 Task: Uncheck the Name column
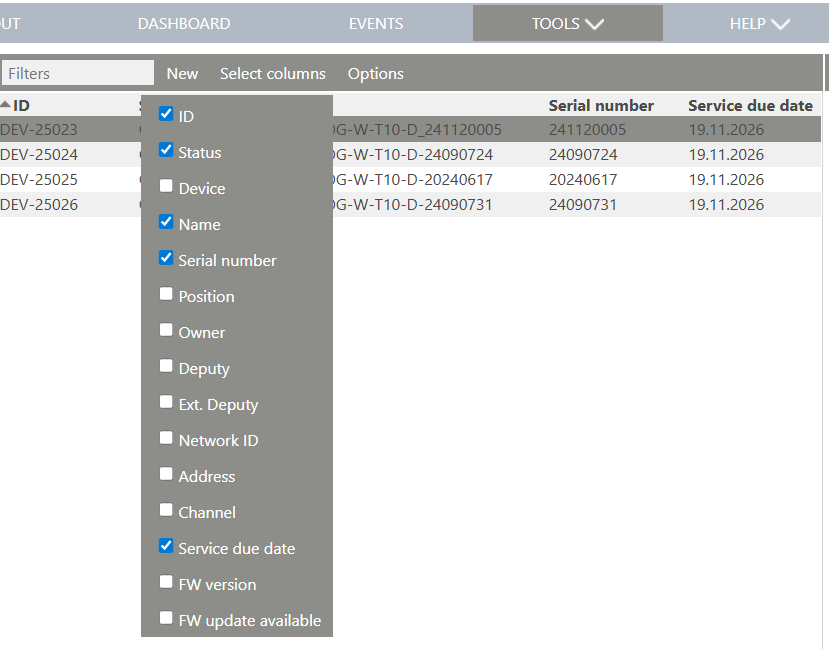tap(166, 221)
